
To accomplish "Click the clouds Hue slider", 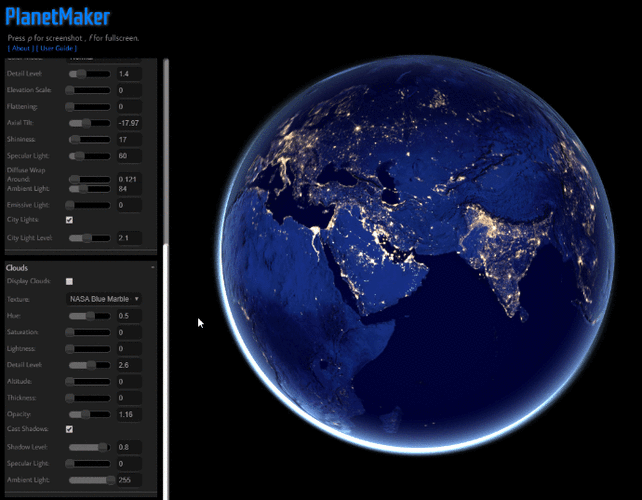I will pyautogui.click(x=89, y=316).
